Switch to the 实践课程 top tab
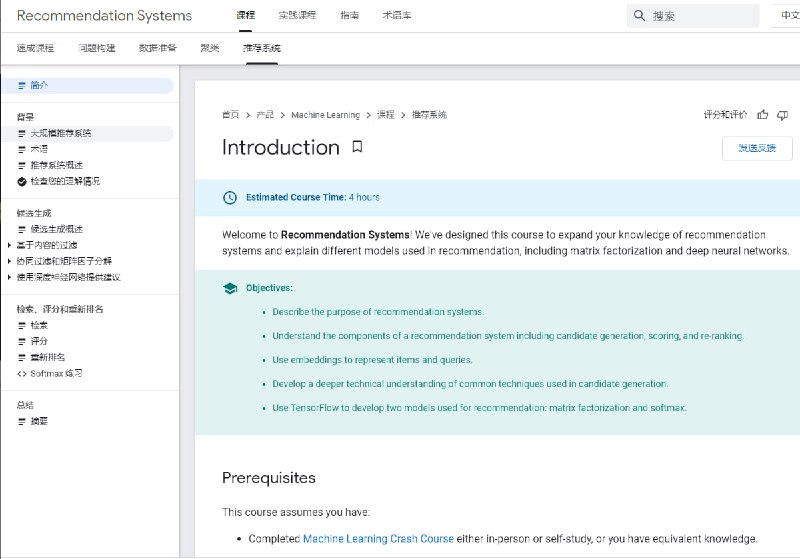This screenshot has height=559, width=800. (x=297, y=16)
